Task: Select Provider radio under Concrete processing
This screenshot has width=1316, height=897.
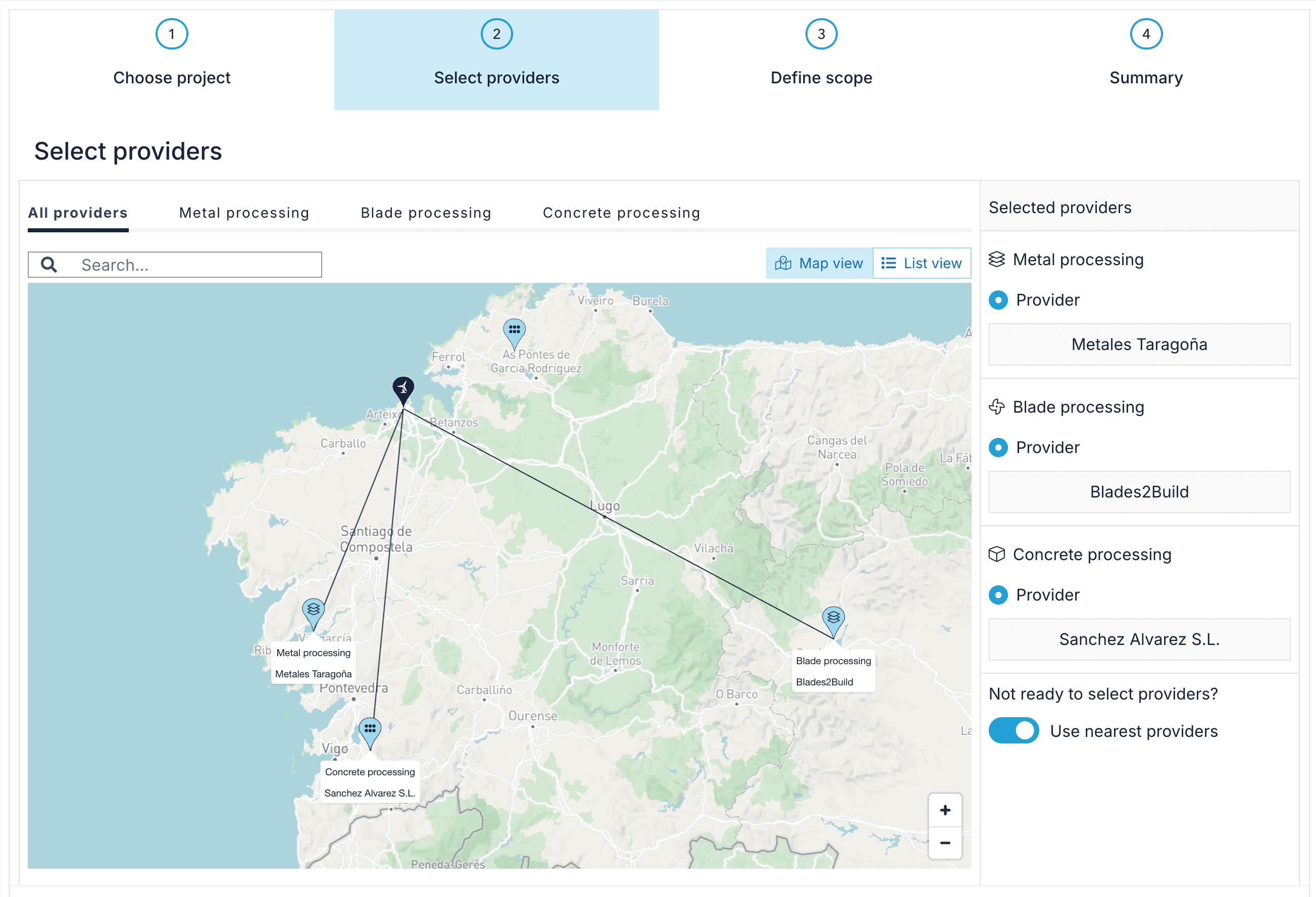Action: [998, 594]
